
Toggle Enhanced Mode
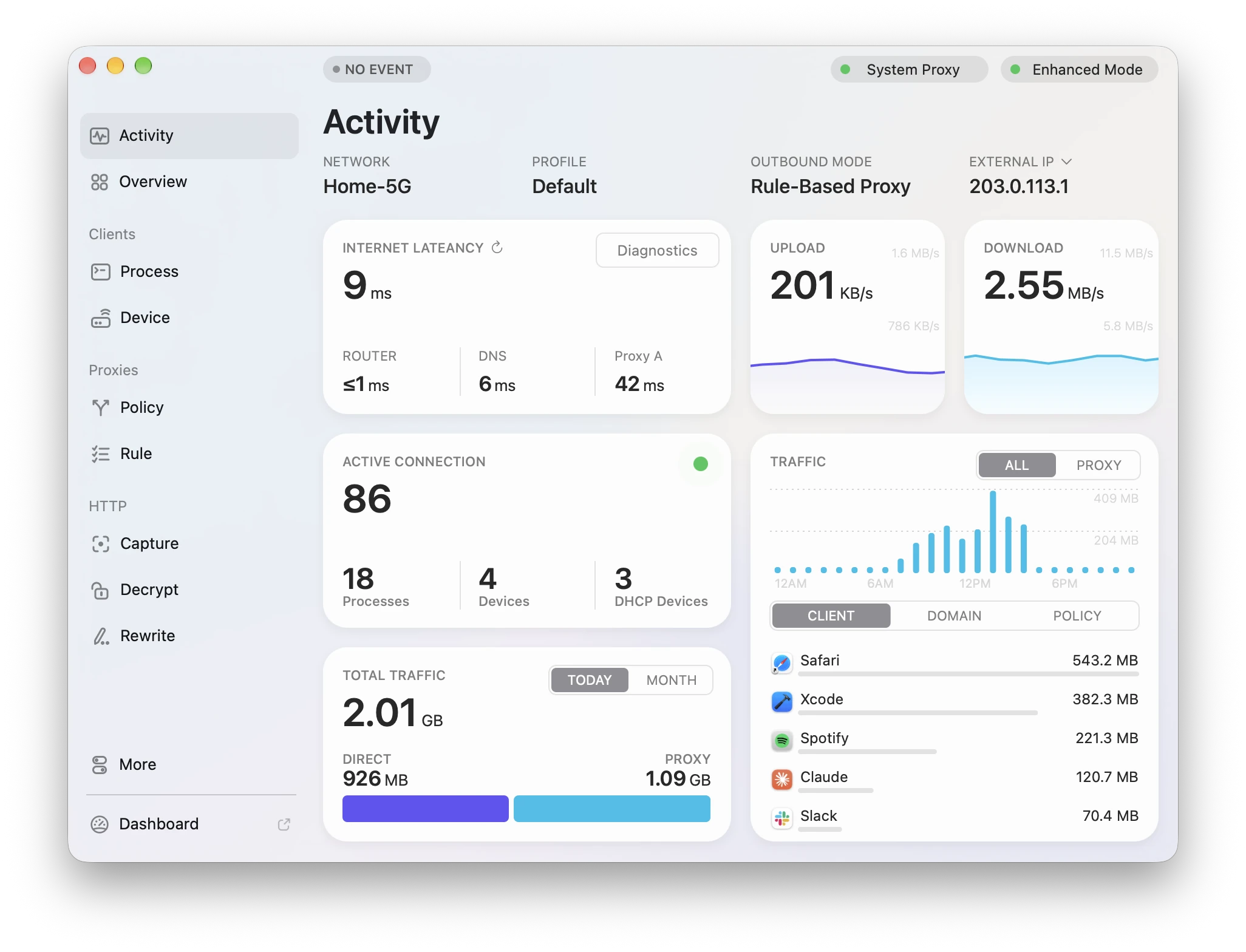tap(1079, 69)
